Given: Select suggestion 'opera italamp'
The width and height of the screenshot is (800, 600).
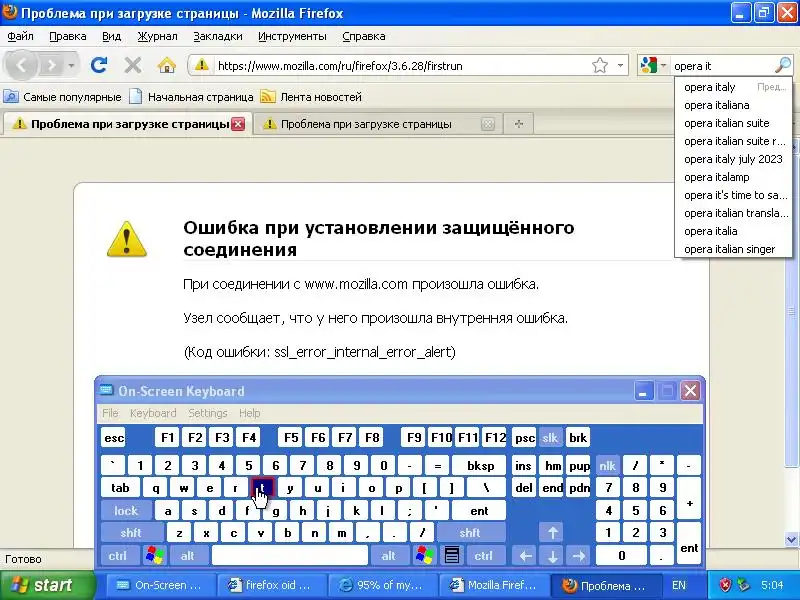Looking at the screenshot, I should pos(733,177).
